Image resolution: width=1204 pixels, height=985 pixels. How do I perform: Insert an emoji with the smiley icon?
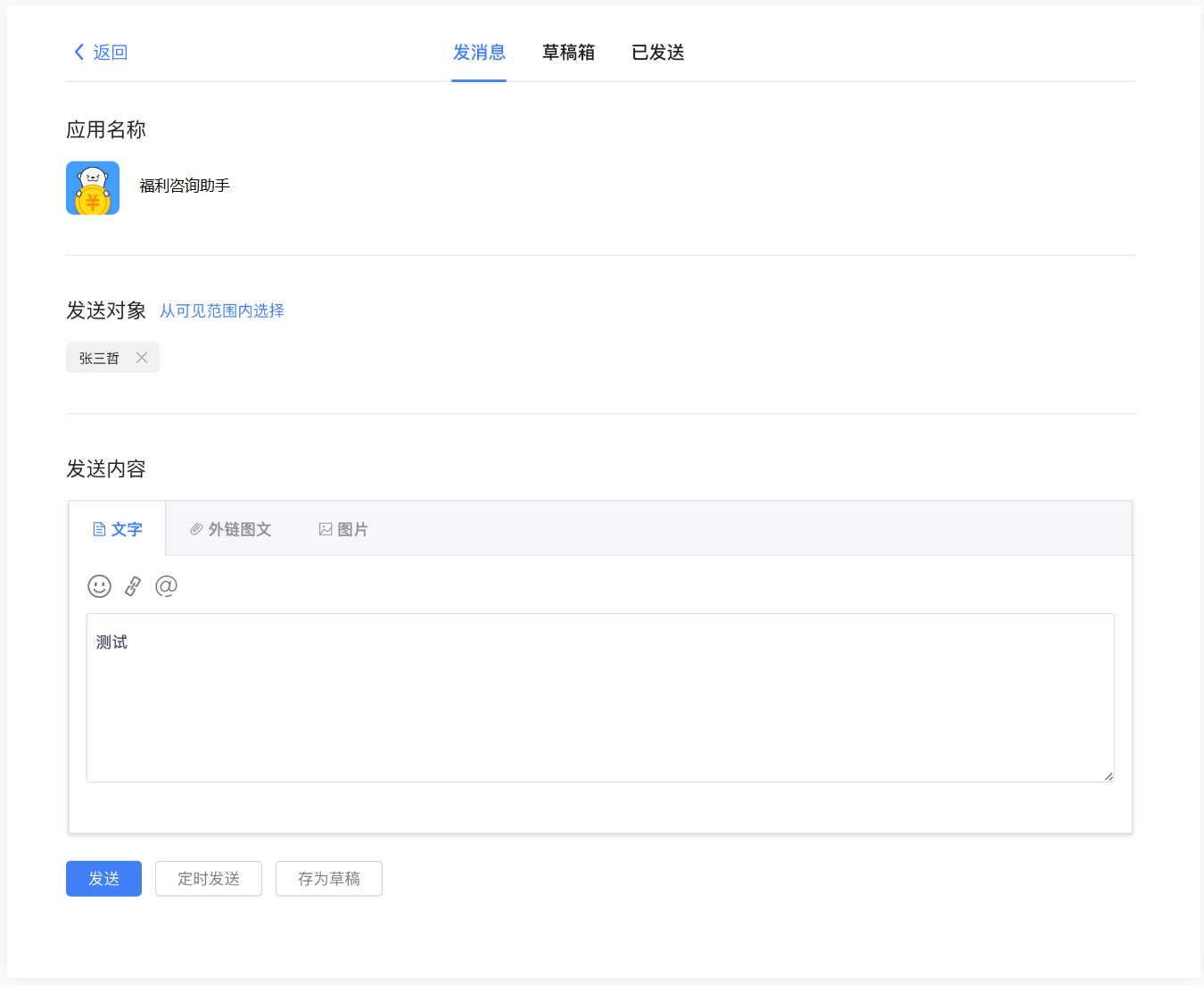pyautogui.click(x=99, y=586)
